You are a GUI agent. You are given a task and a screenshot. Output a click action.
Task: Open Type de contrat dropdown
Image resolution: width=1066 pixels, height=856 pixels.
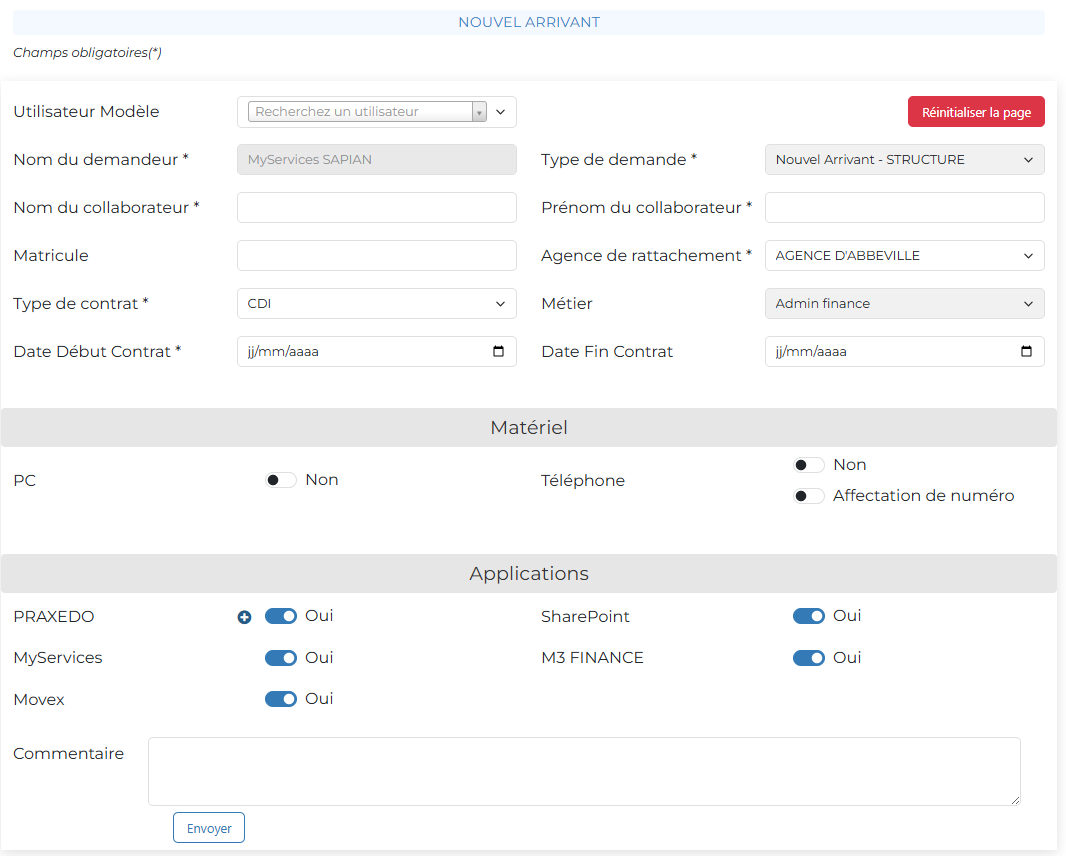point(377,304)
